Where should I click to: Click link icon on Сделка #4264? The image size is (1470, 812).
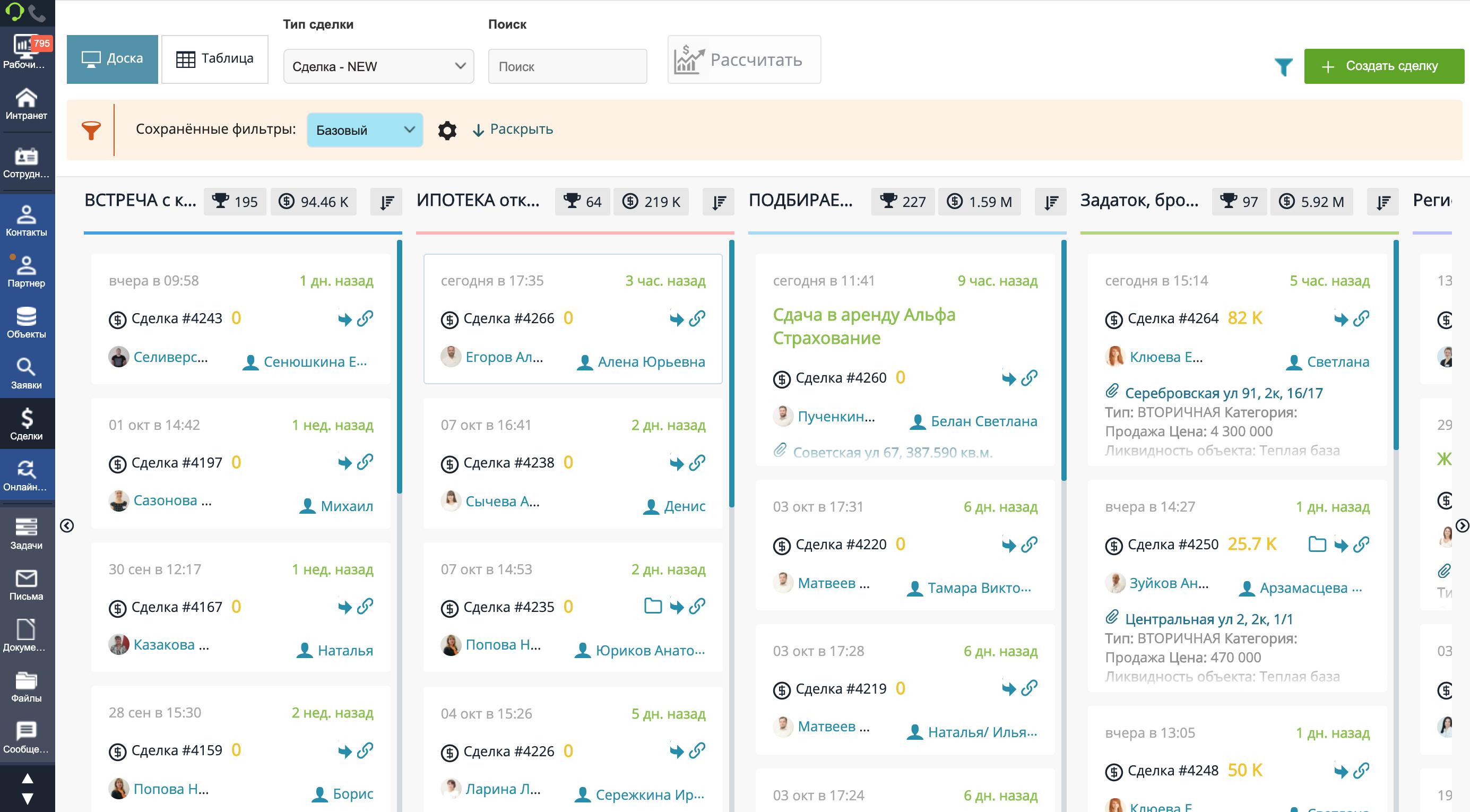pyautogui.click(x=1362, y=318)
